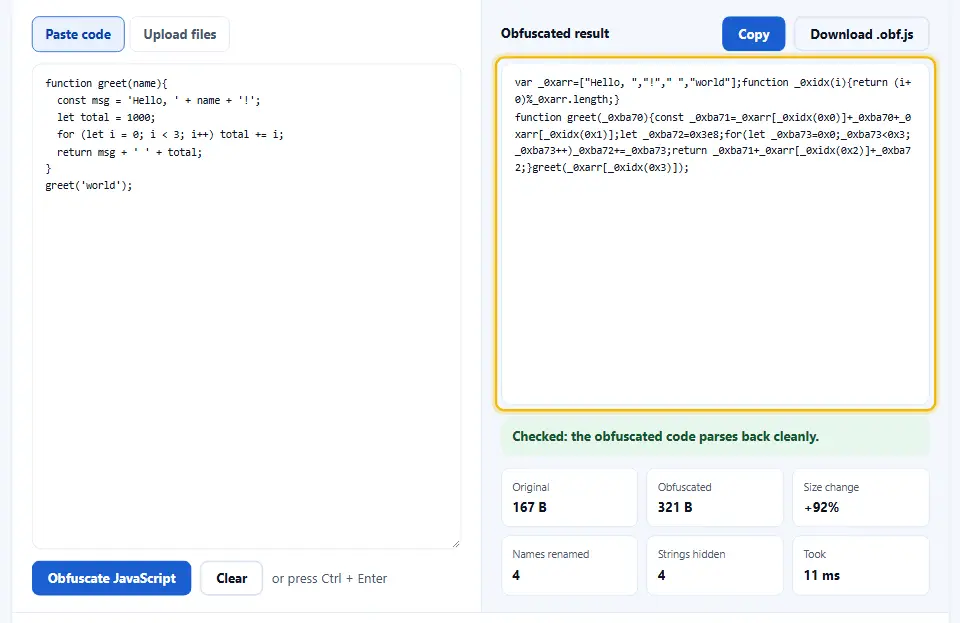Copy the obfuscated result
The width and height of the screenshot is (960, 623).
754,34
